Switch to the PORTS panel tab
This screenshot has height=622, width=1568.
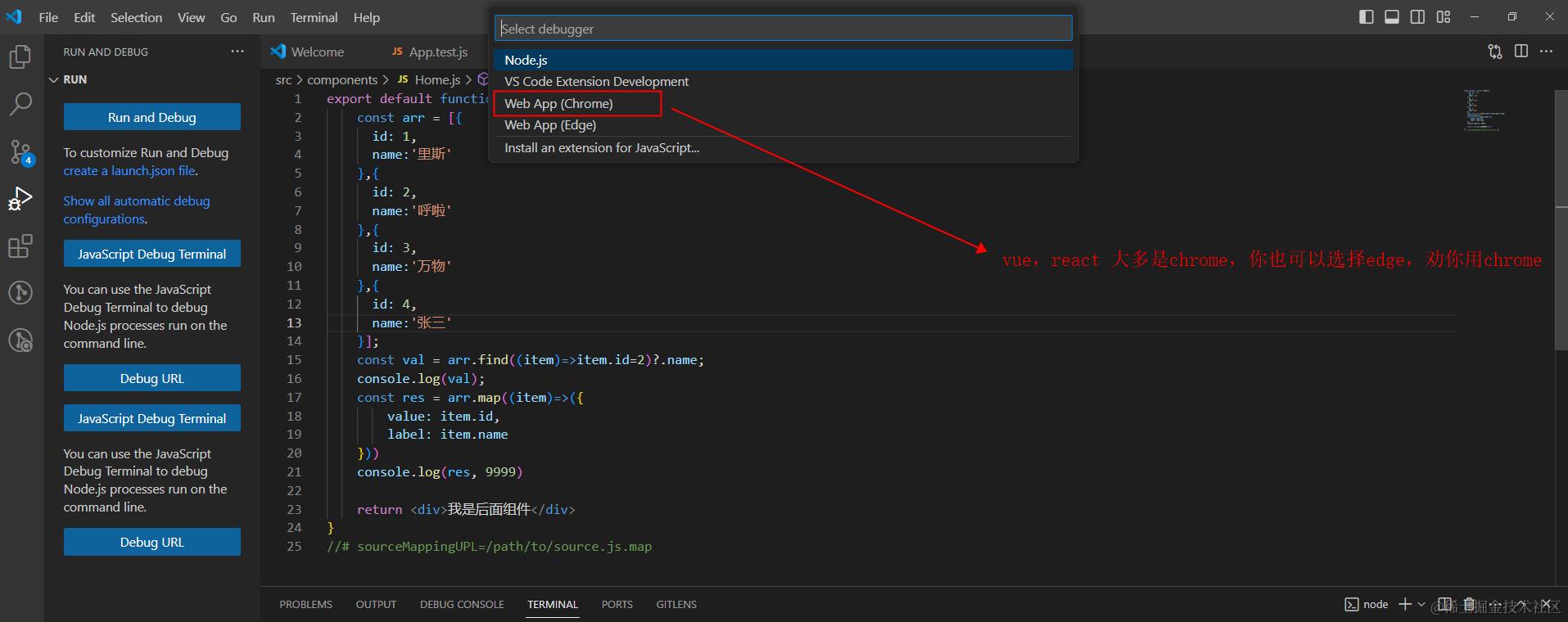[617, 604]
